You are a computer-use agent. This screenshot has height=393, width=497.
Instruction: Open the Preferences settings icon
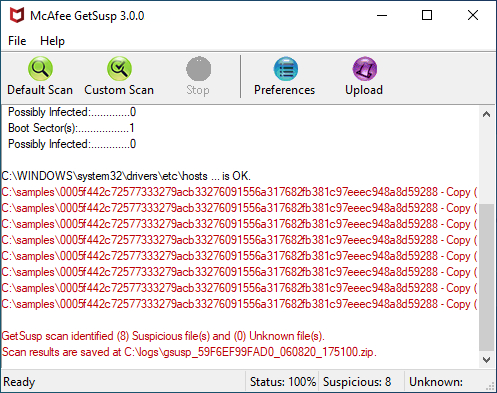285,69
